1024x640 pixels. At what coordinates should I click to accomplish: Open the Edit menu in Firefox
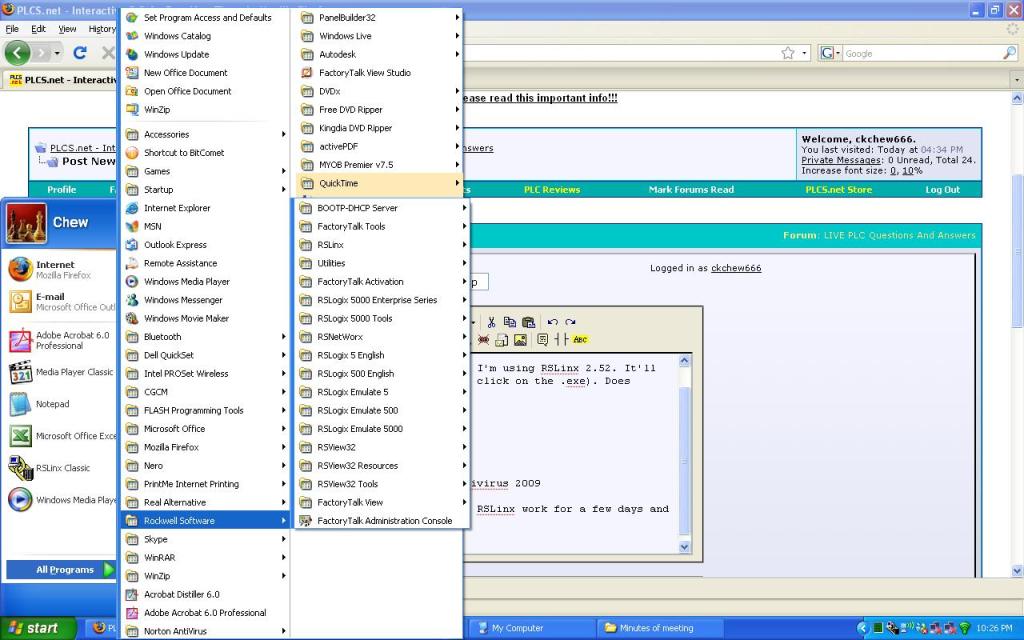[39, 29]
